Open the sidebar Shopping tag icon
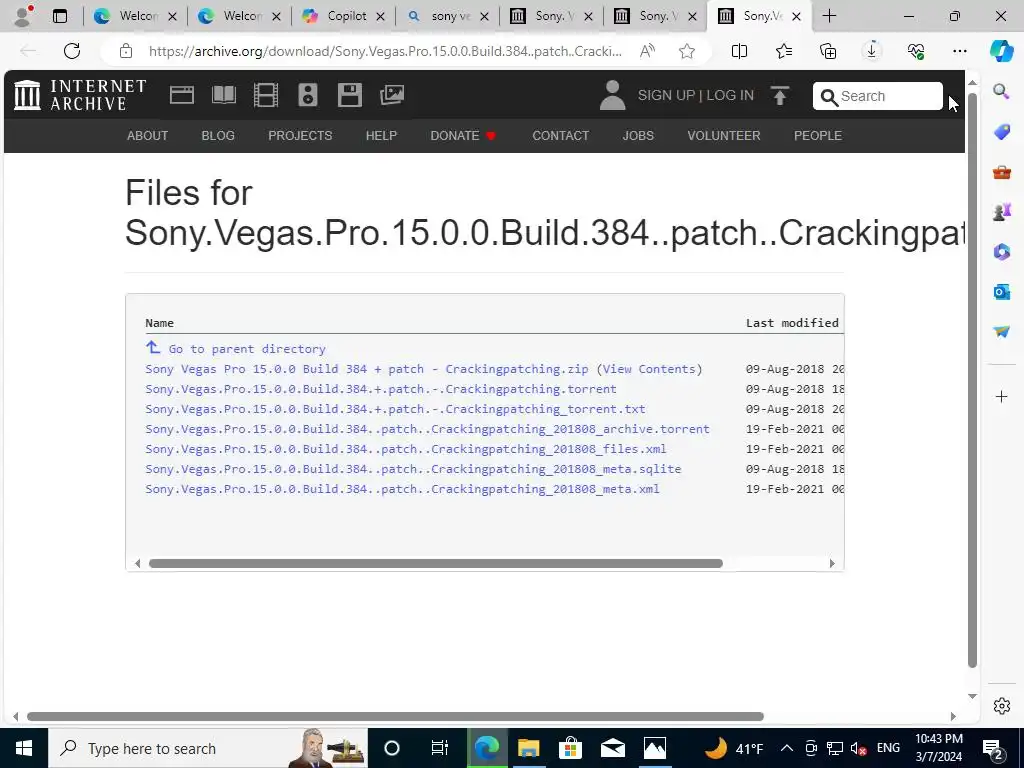 click(x=1001, y=131)
